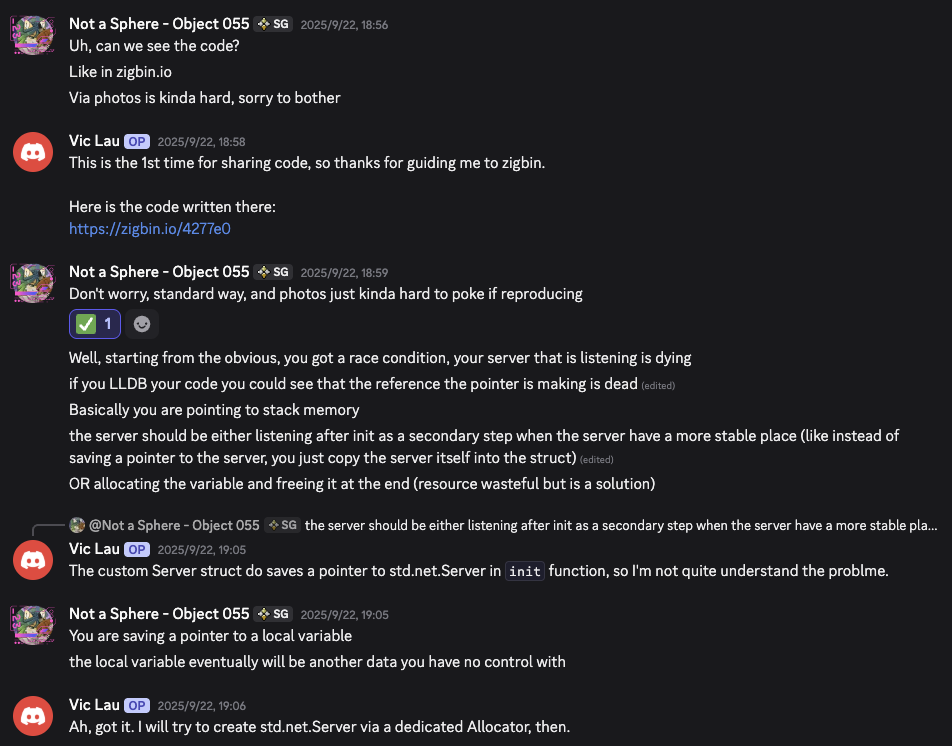Screen dimensions: 952x746
Task: Open Vic Lau's avatar beside the 19:06 message
Action: click(33, 716)
